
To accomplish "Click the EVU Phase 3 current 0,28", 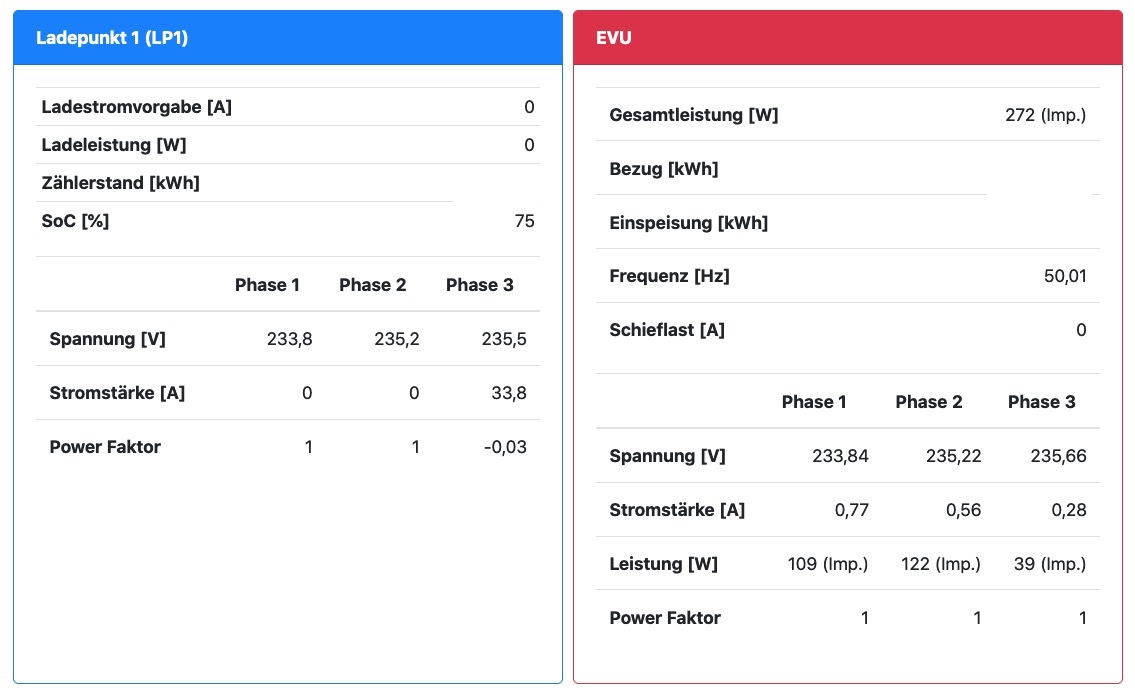I will (x=1066, y=510).
